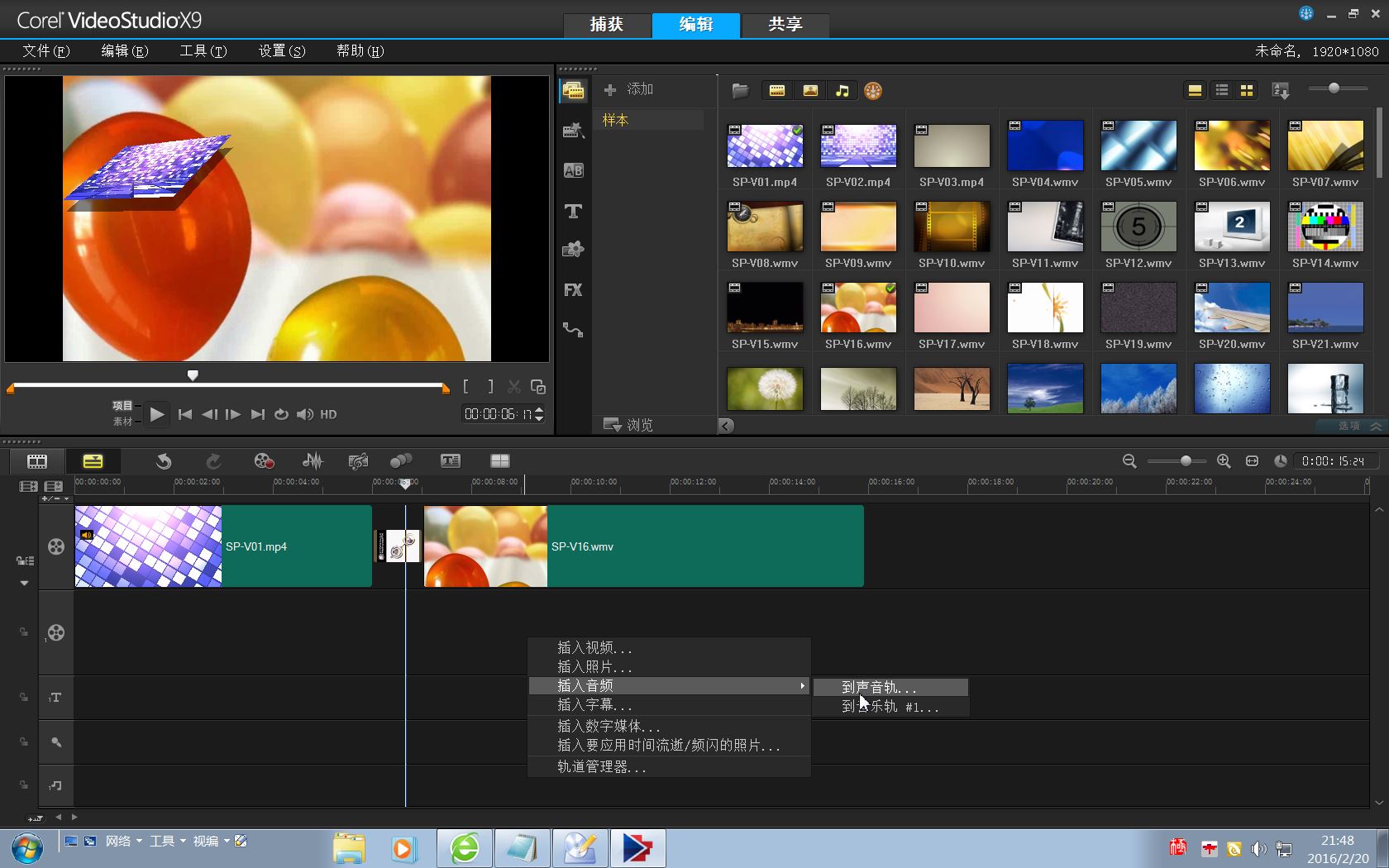This screenshot has width=1389, height=868.
Task: Toggle repeat playback
Action: (x=281, y=414)
